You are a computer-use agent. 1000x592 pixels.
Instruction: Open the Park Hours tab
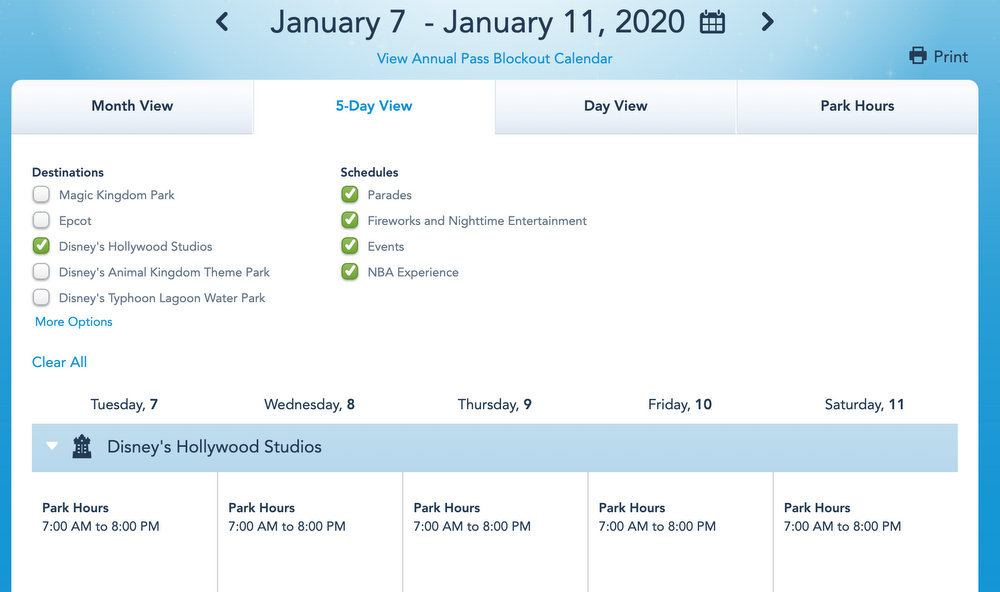pyautogui.click(x=857, y=106)
